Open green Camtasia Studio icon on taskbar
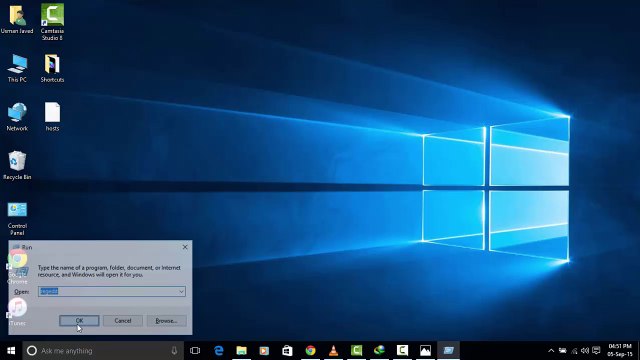 (x=356, y=351)
